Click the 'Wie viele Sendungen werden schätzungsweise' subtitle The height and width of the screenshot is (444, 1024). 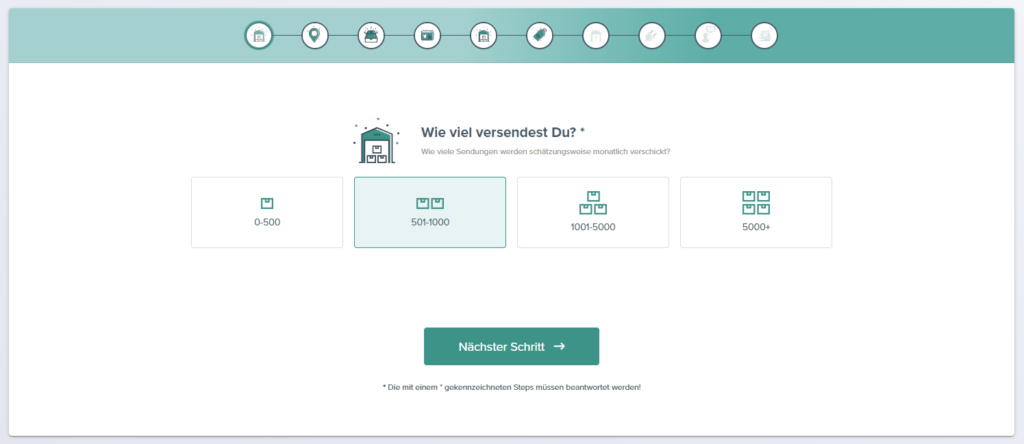545,151
